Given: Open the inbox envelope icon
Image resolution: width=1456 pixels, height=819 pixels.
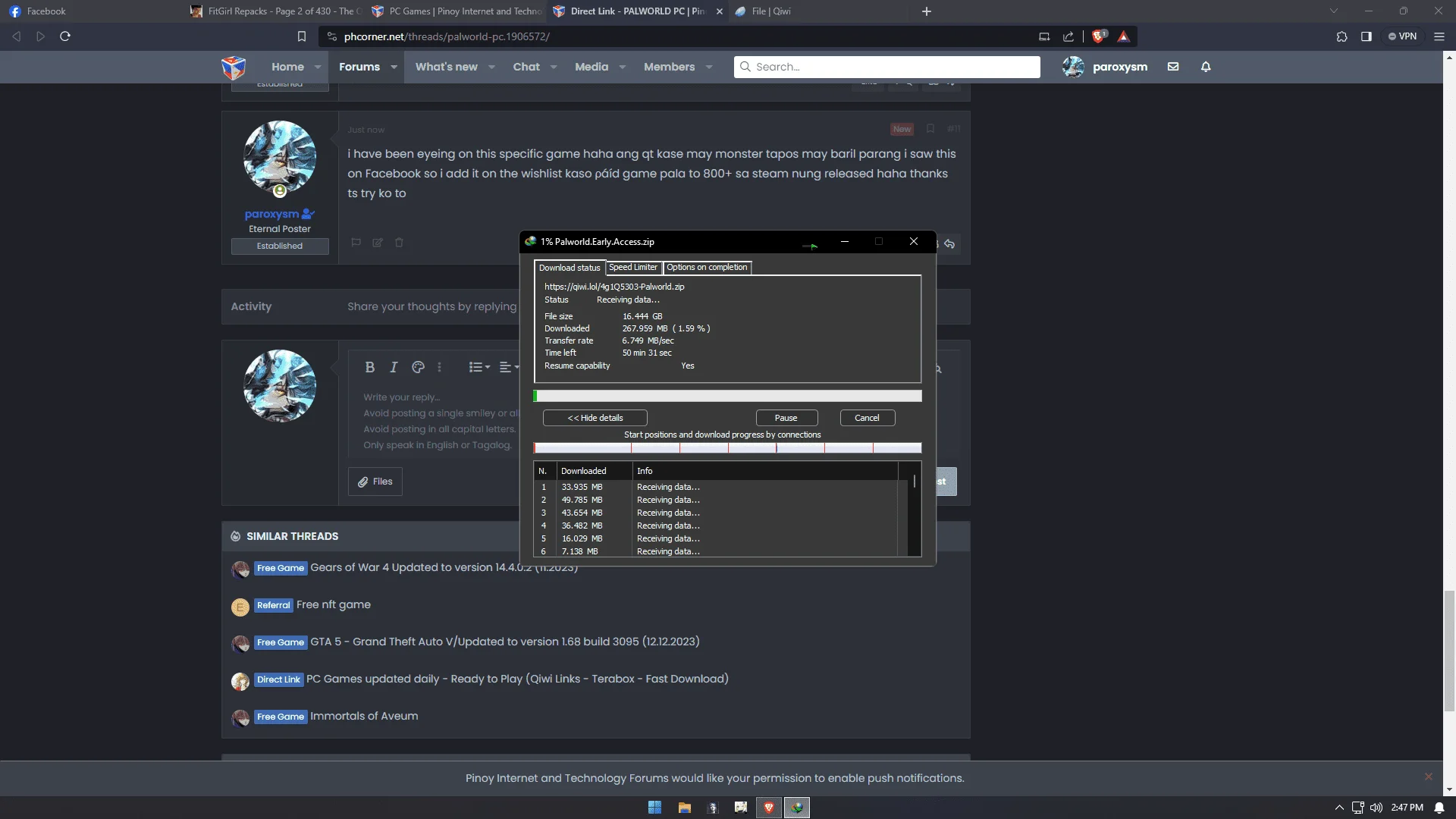Looking at the screenshot, I should (1173, 67).
